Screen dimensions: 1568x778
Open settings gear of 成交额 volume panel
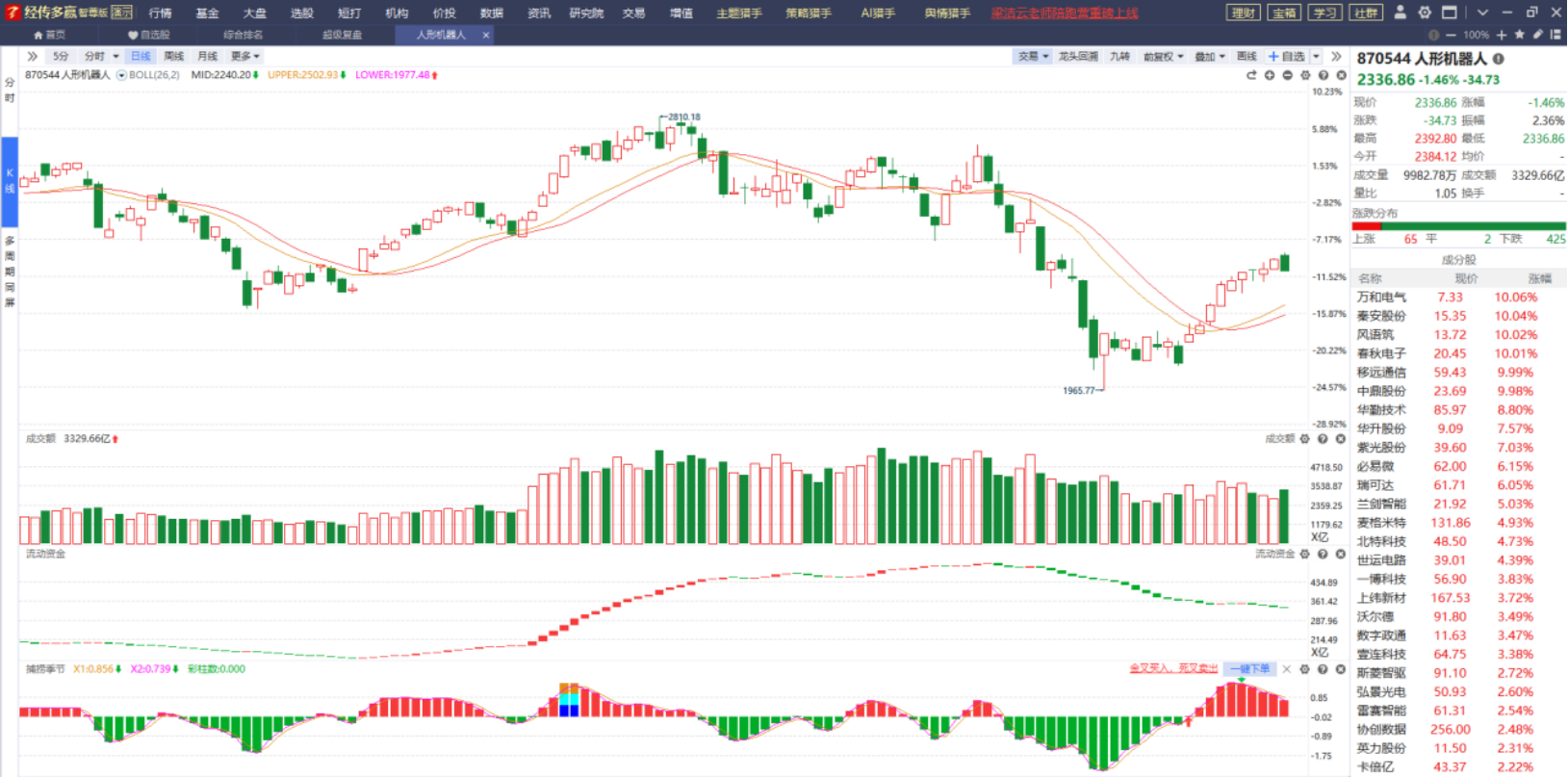click(1305, 439)
